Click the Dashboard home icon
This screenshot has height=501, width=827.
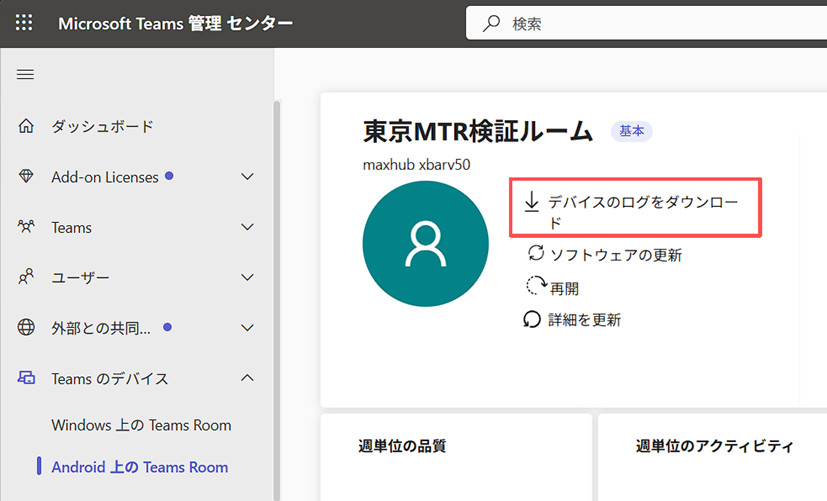tap(27, 127)
